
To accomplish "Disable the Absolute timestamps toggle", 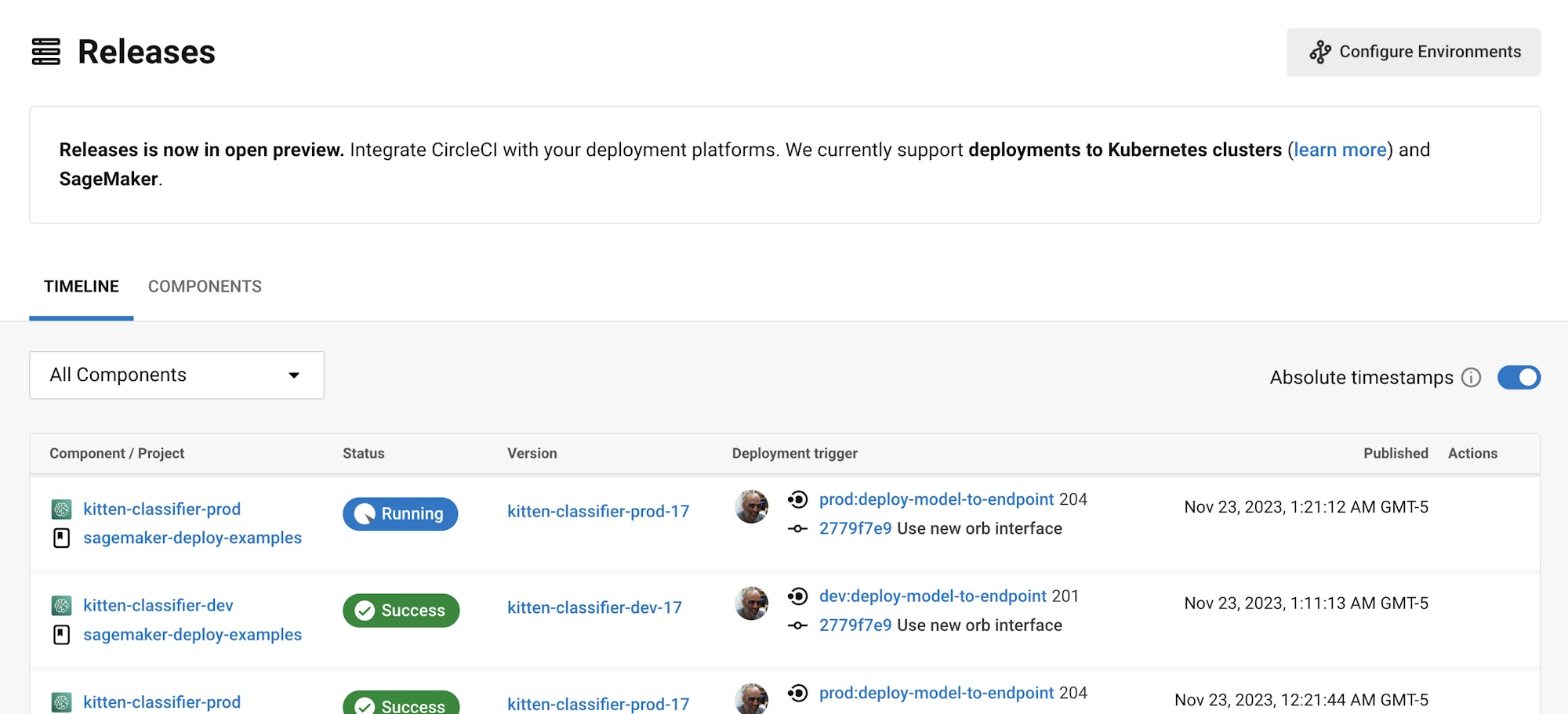I will click(x=1519, y=378).
